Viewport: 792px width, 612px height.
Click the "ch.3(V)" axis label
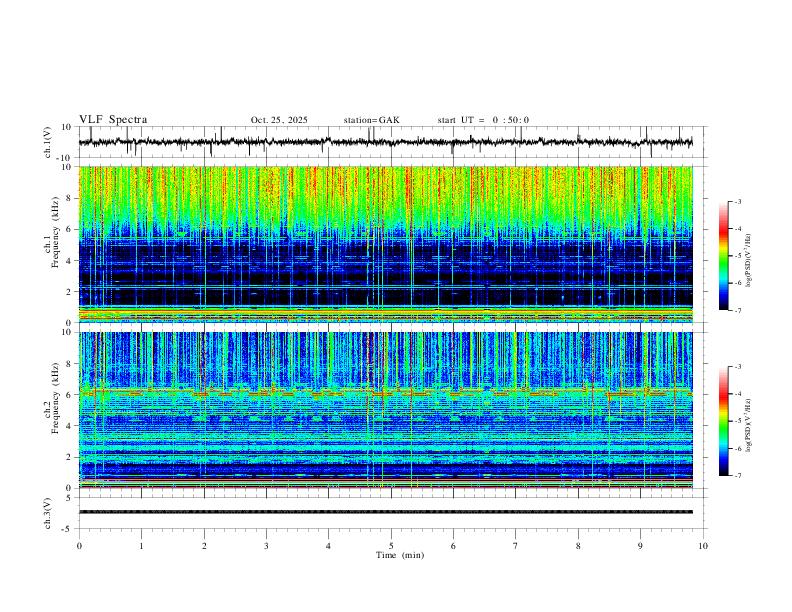click(x=49, y=513)
